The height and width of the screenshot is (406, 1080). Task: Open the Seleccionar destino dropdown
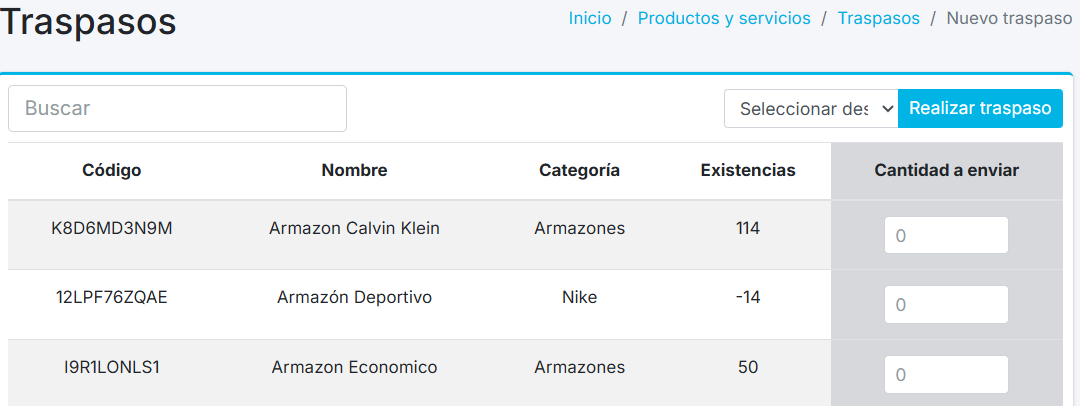coord(811,108)
